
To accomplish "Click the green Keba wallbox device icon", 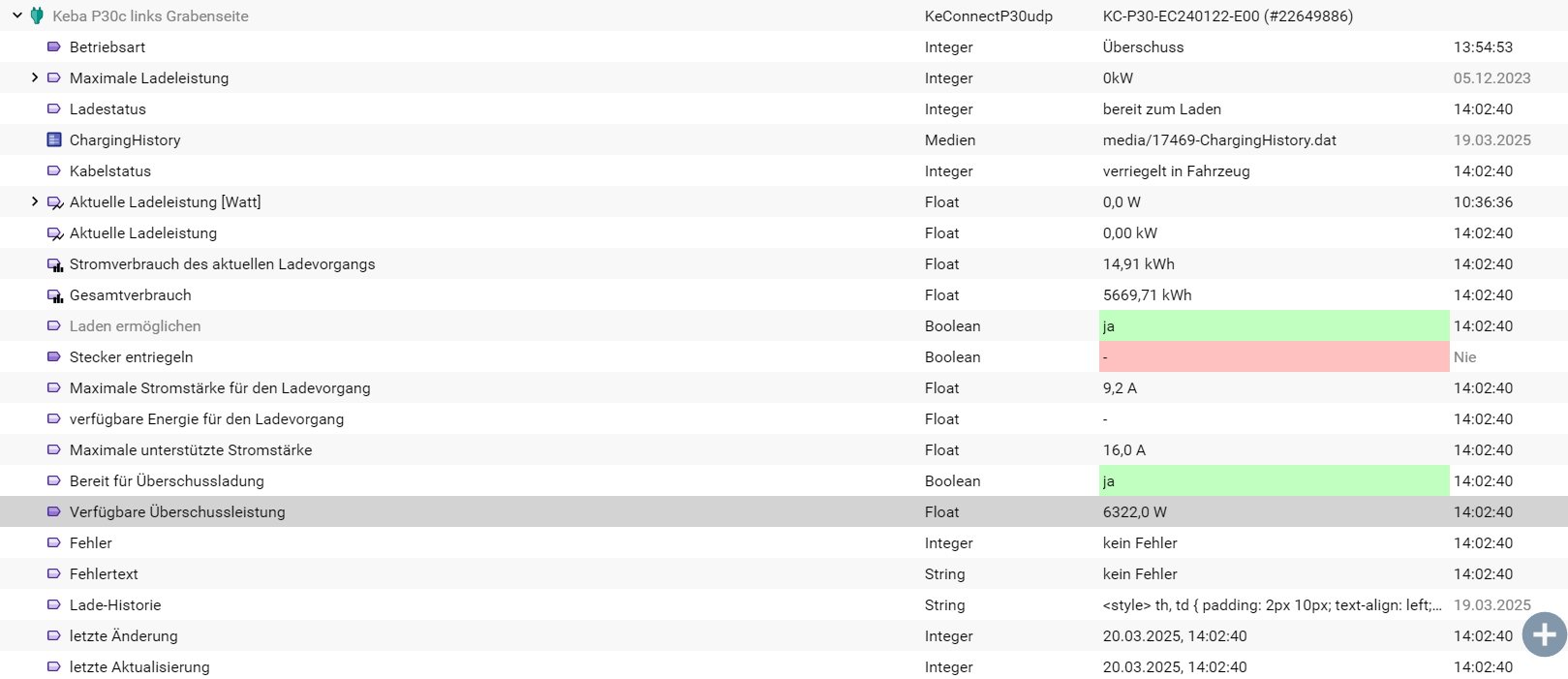I will click(x=37, y=15).
